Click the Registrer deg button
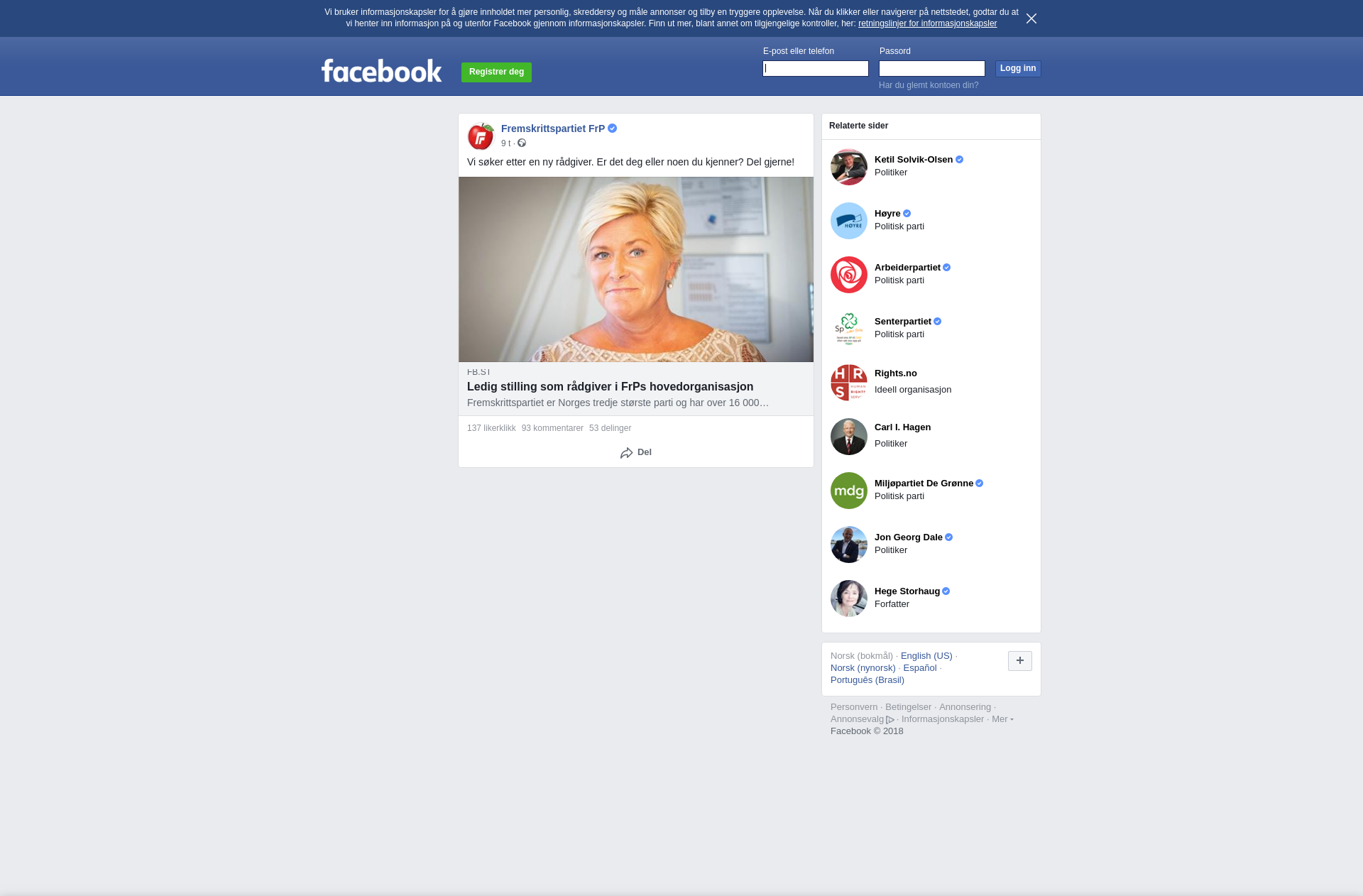The height and width of the screenshot is (896, 1363). [x=496, y=72]
